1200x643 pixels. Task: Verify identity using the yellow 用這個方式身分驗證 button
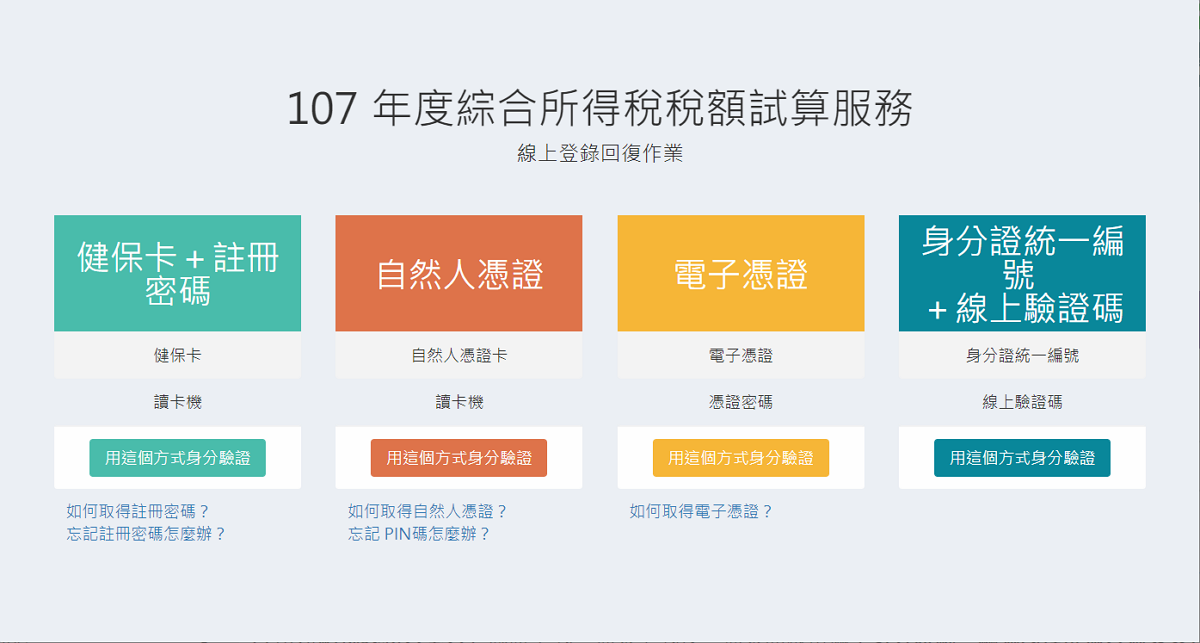(741, 458)
